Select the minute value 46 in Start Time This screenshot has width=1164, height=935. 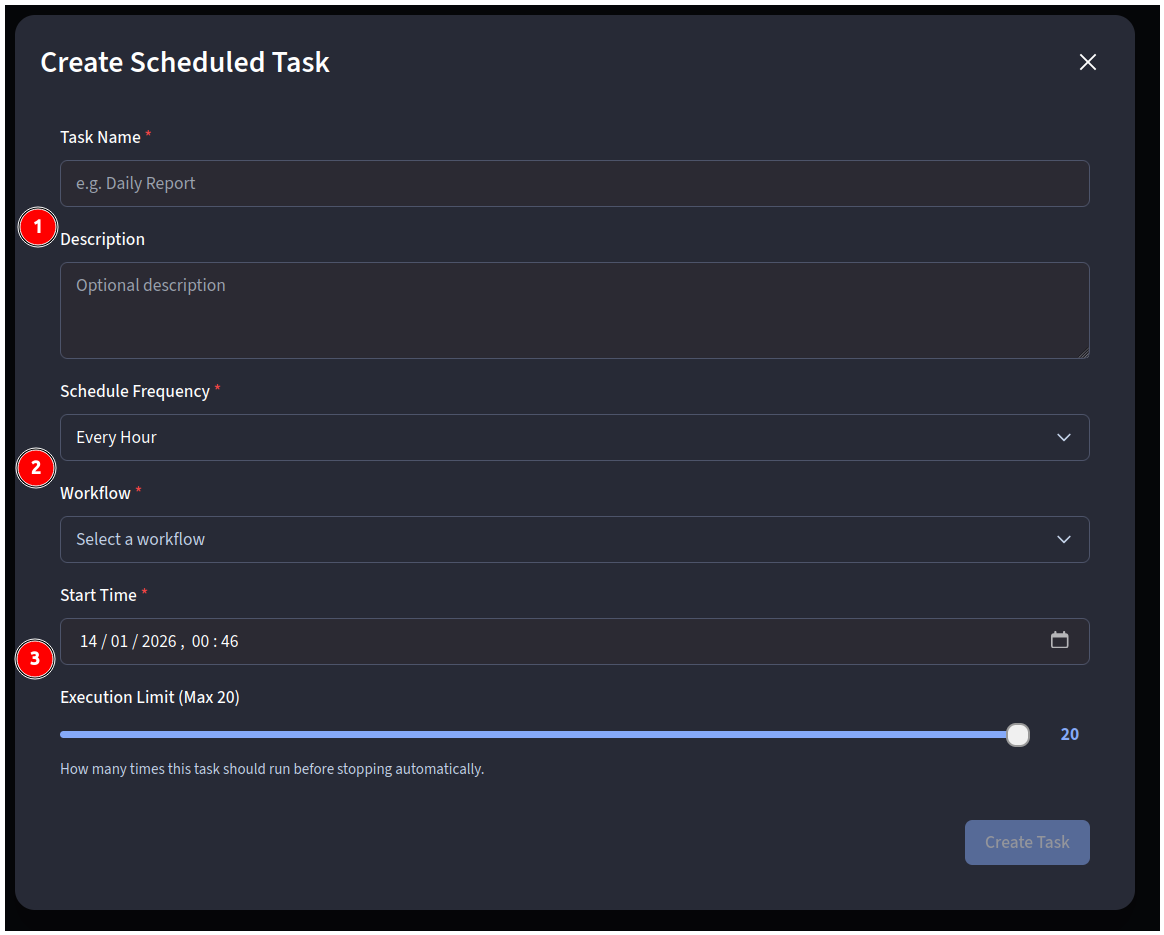[x=229, y=641]
